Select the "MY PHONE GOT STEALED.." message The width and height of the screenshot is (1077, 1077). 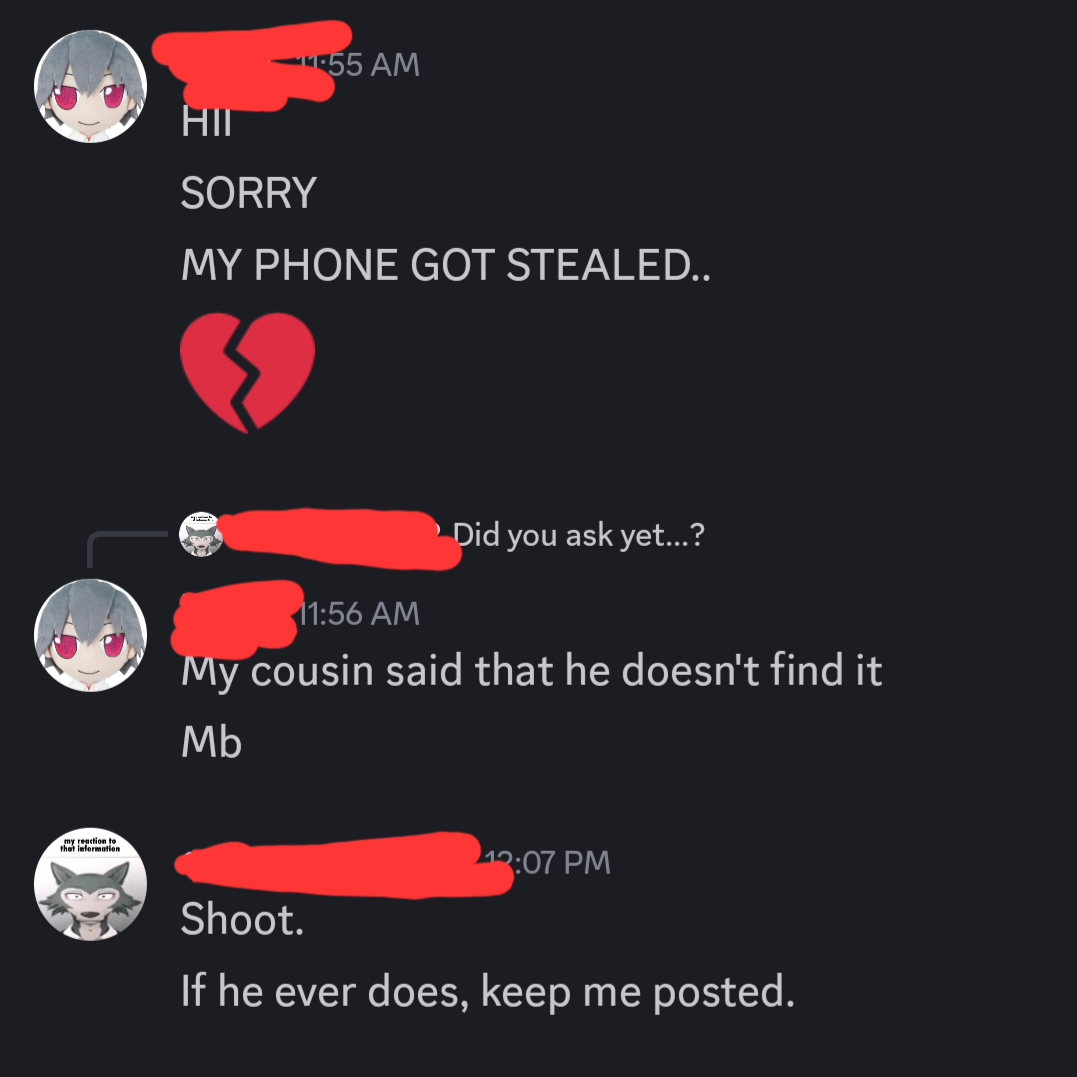click(x=446, y=264)
